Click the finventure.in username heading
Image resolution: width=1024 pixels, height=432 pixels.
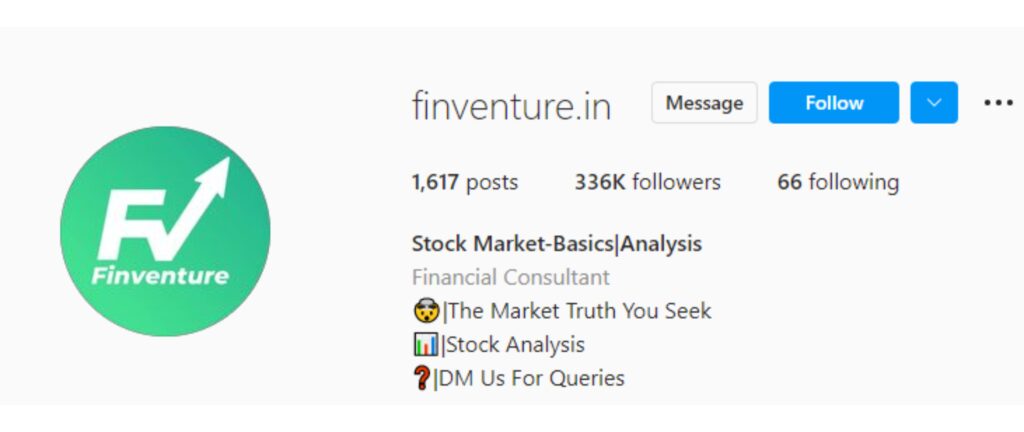click(x=511, y=106)
